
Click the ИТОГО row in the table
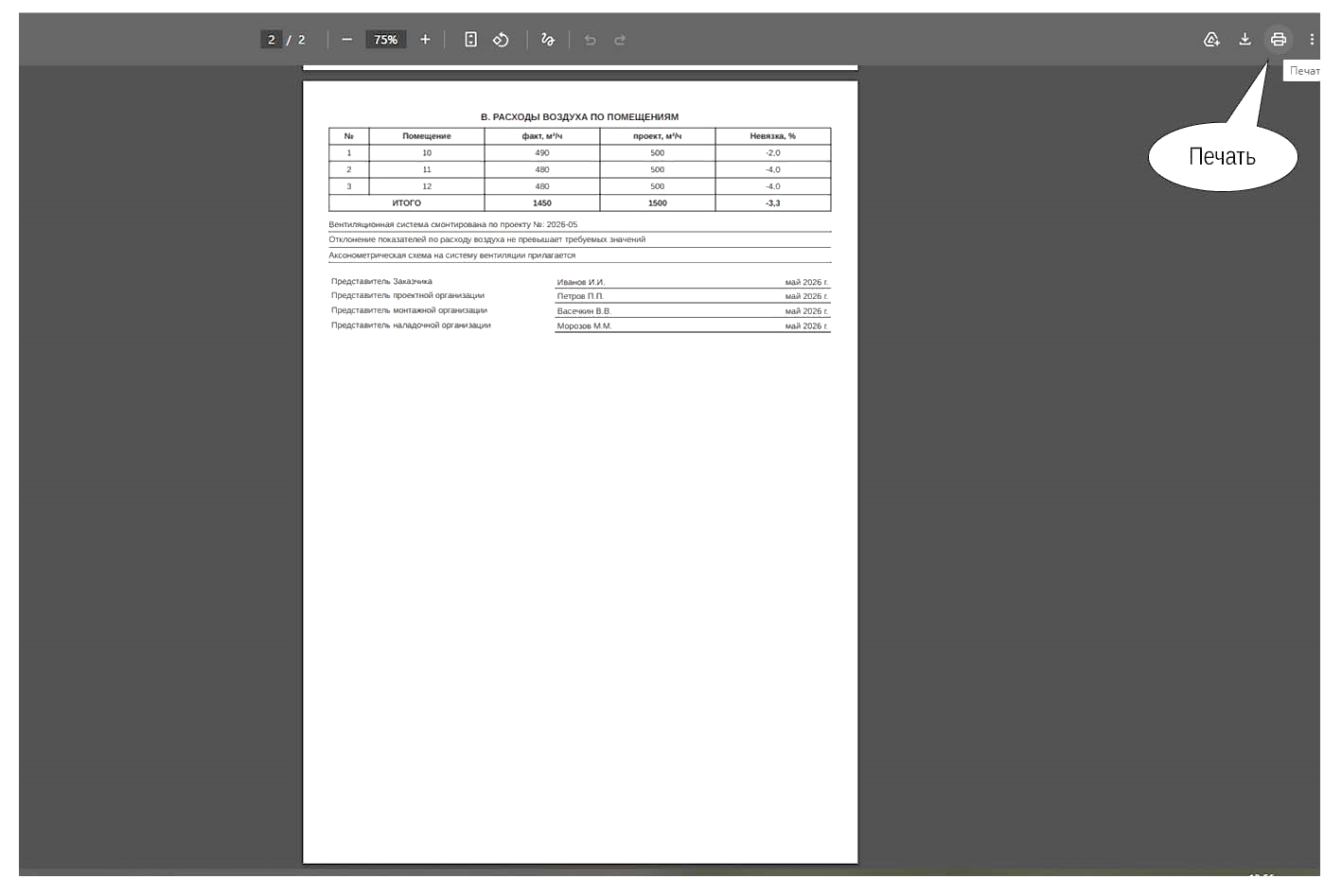(x=579, y=203)
